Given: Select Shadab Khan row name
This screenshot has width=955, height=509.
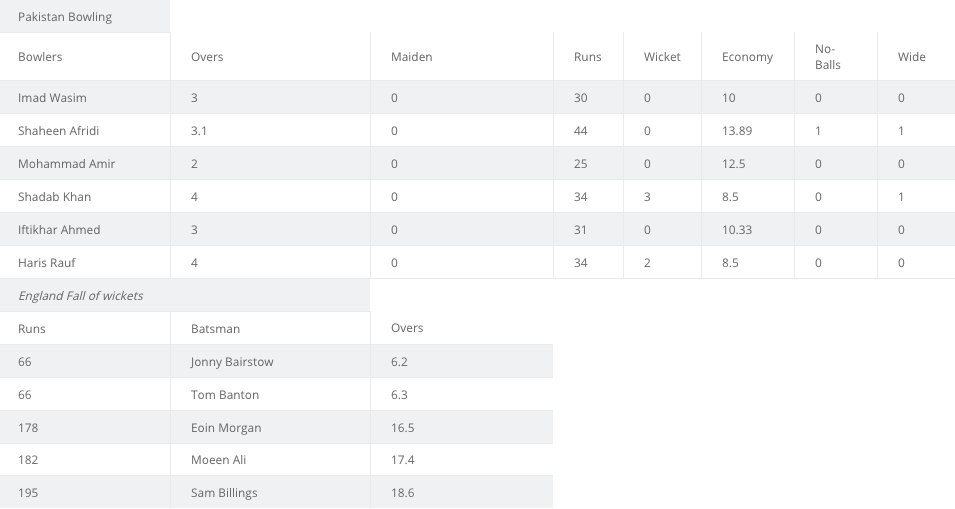Looking at the screenshot, I should tap(54, 197).
